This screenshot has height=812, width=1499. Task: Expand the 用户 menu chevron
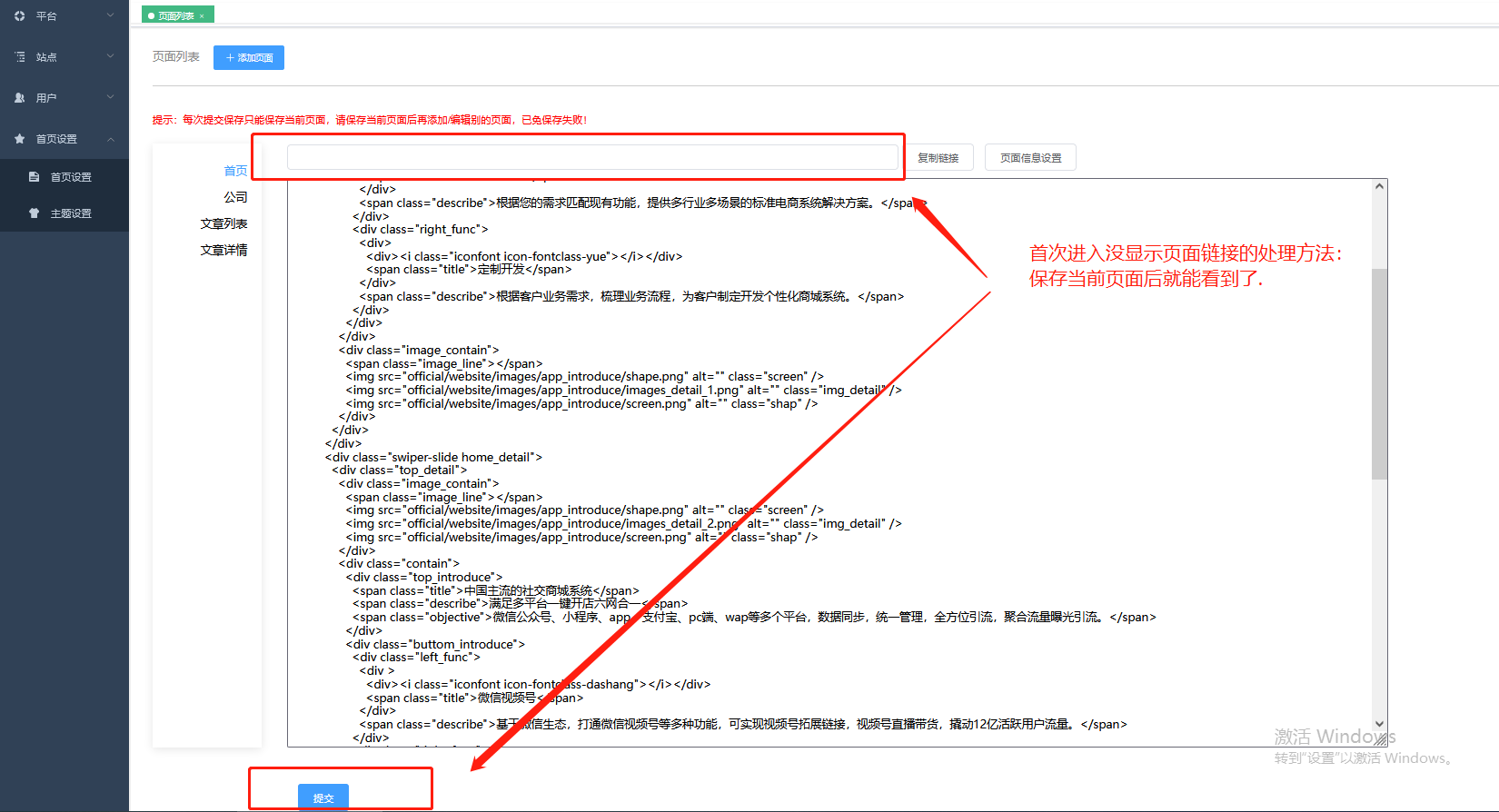pyautogui.click(x=111, y=97)
